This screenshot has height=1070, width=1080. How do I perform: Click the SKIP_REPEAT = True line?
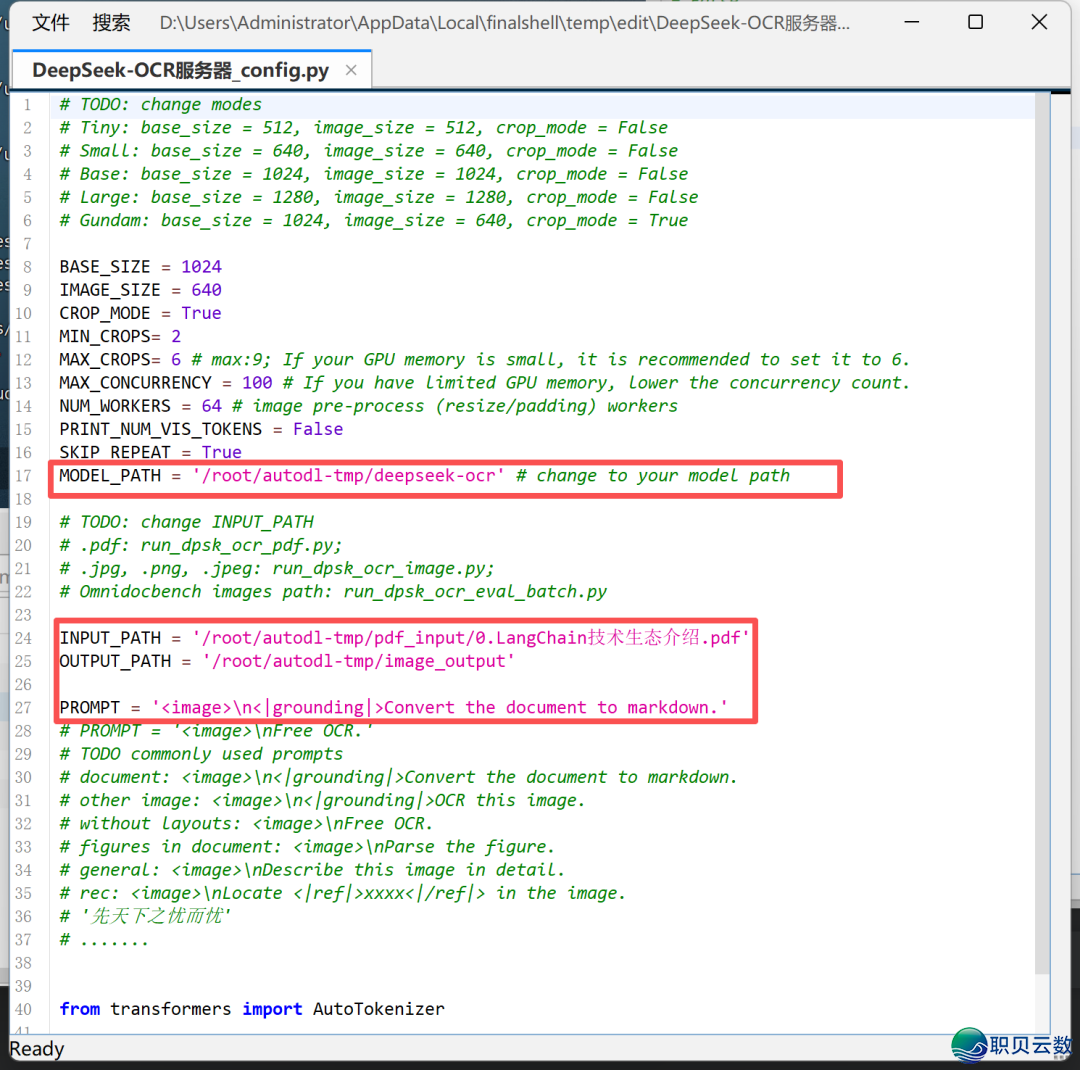tap(140, 452)
